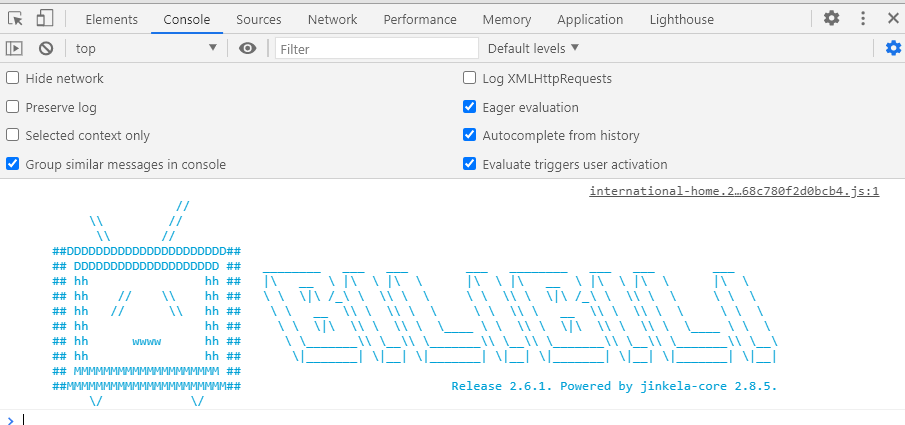
Task: Switch to the Performance tab
Action: 420,20
